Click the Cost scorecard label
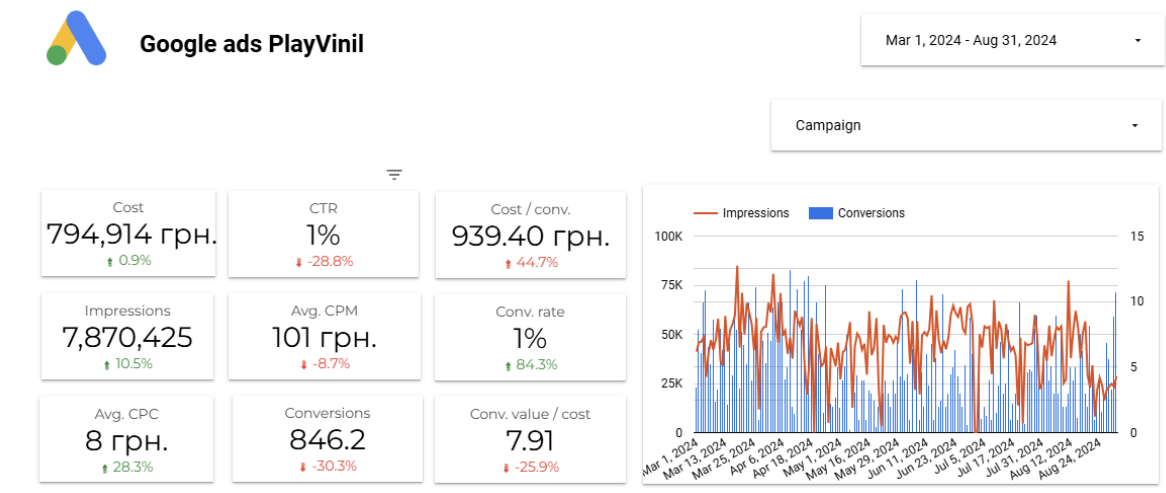Viewport: 1166px width, 493px height. [x=128, y=207]
